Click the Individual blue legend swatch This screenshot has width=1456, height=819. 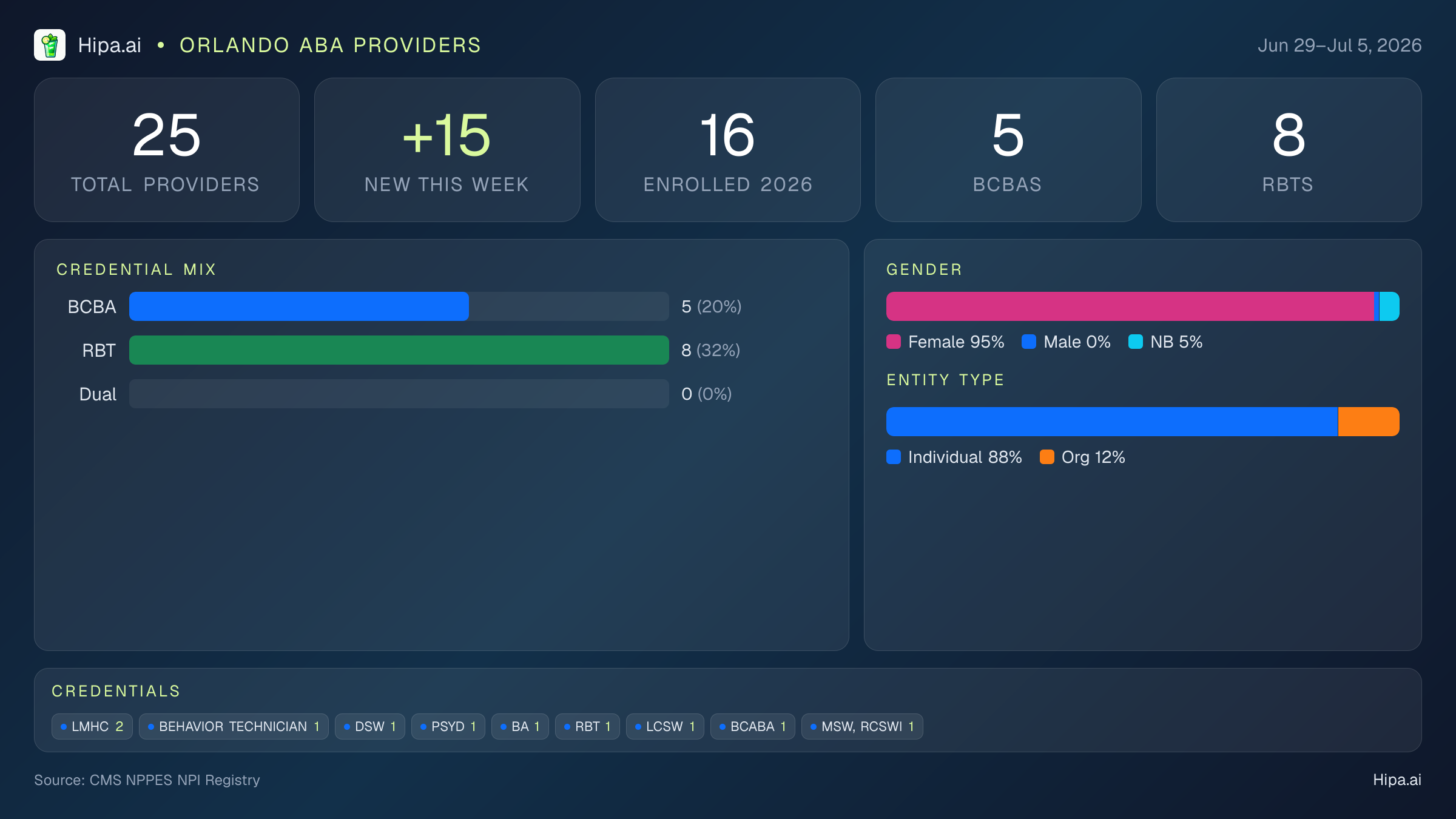(894, 457)
